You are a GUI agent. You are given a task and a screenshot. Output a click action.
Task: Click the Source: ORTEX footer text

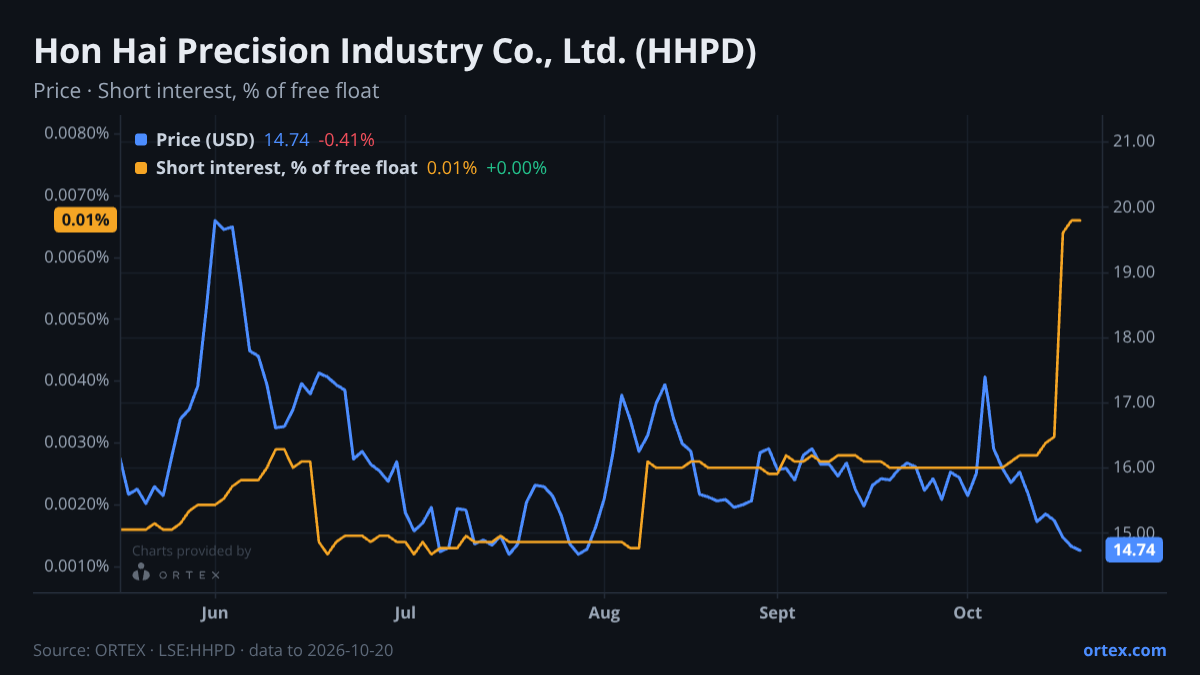(x=213, y=650)
